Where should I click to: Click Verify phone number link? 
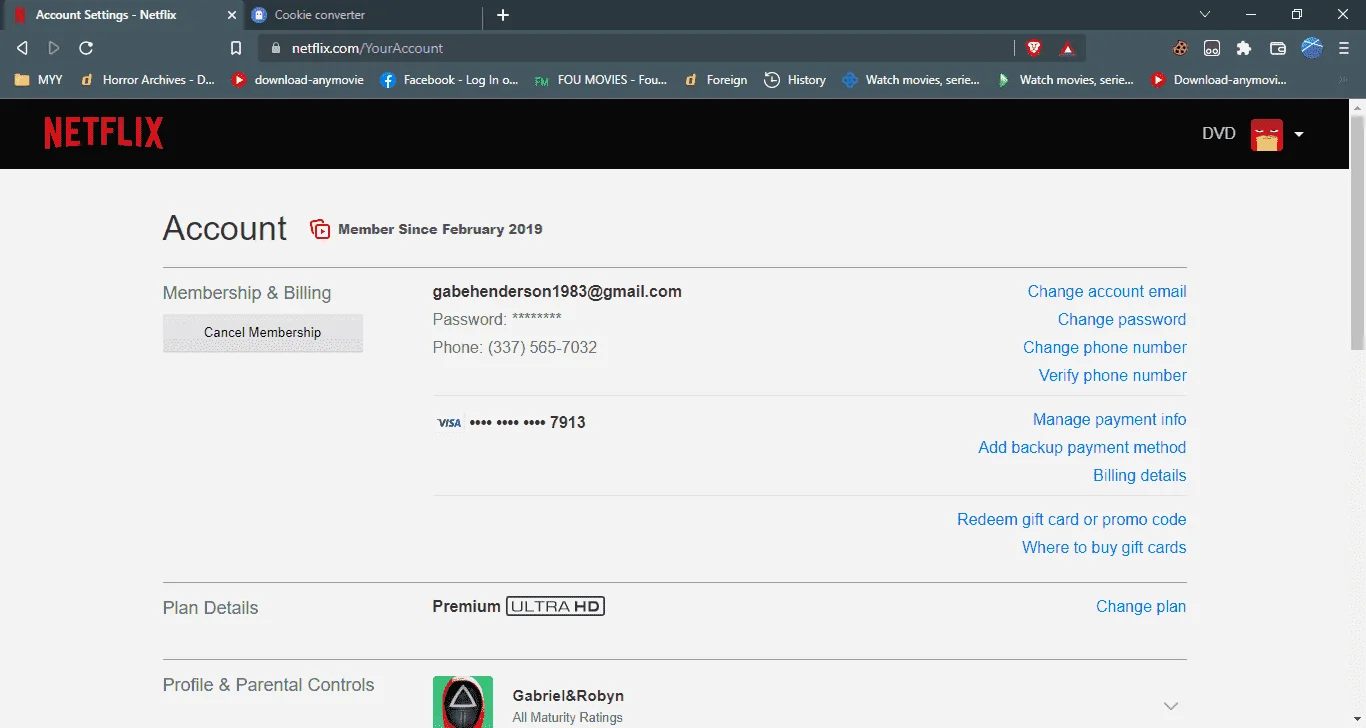(x=1113, y=376)
